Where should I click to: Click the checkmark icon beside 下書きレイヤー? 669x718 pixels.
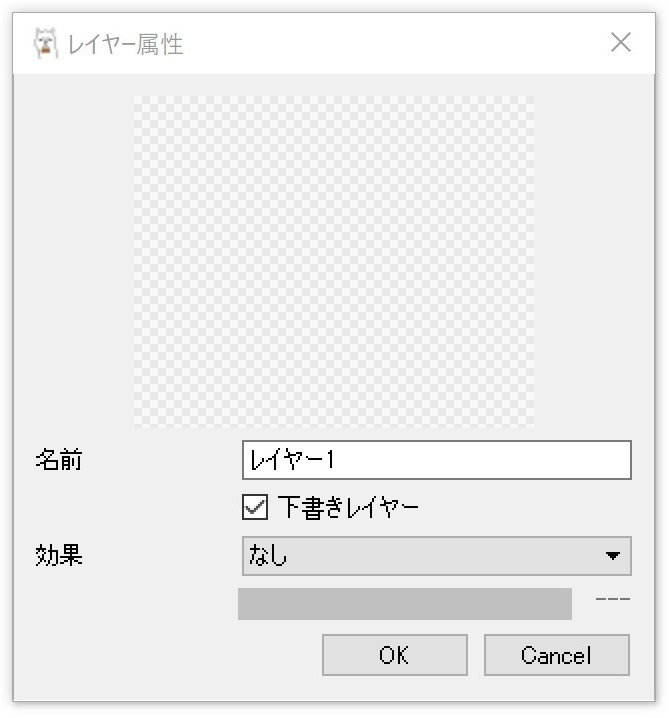(255, 508)
